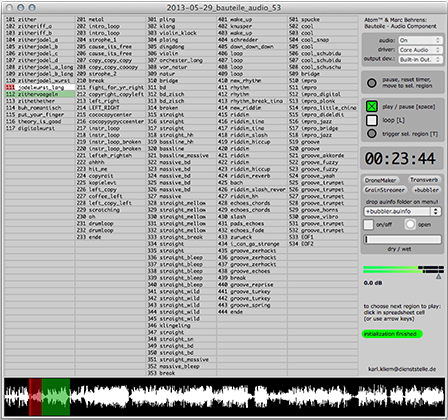
Task: Click the gain slider triangle handle
Action: pos(439,276)
